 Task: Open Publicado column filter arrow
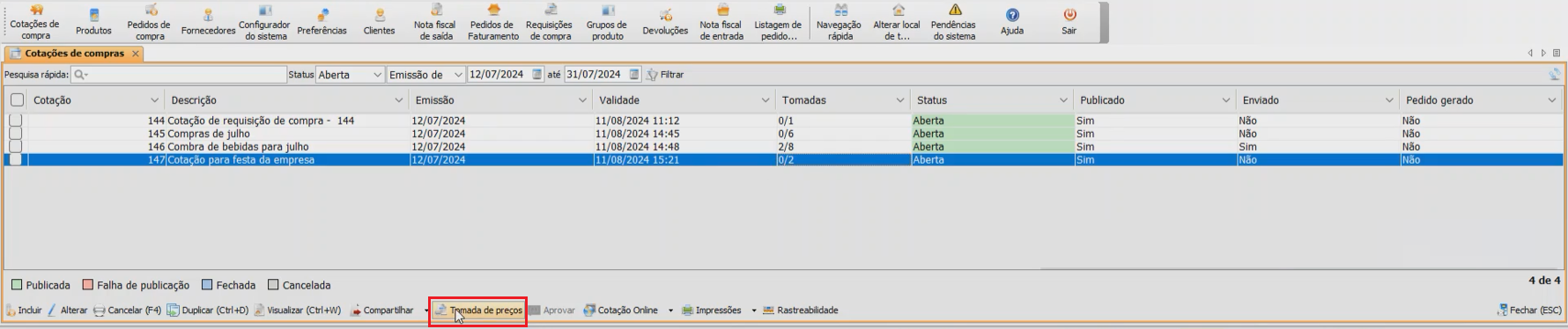[x=1225, y=100]
